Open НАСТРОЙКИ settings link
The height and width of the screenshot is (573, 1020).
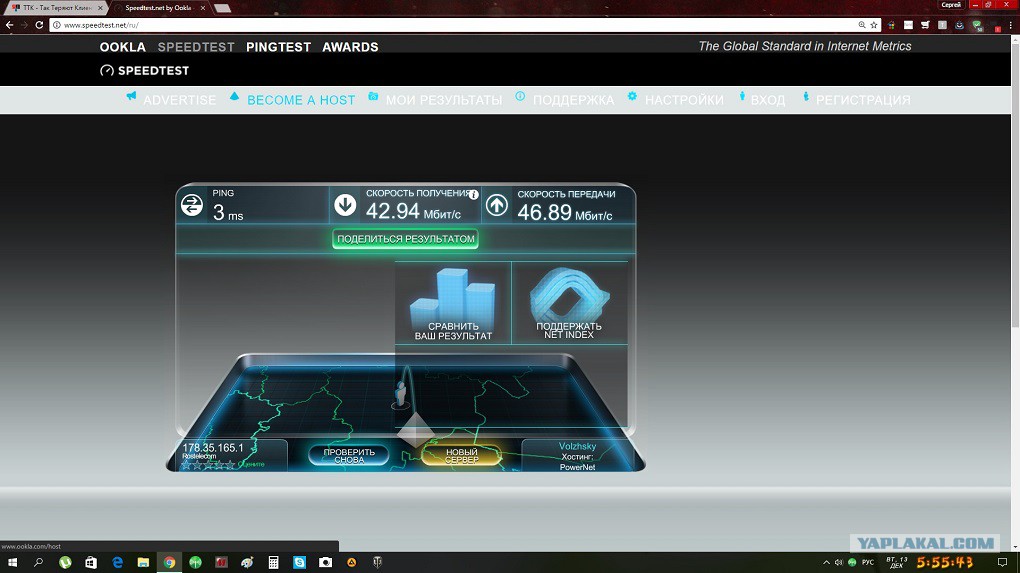point(684,100)
